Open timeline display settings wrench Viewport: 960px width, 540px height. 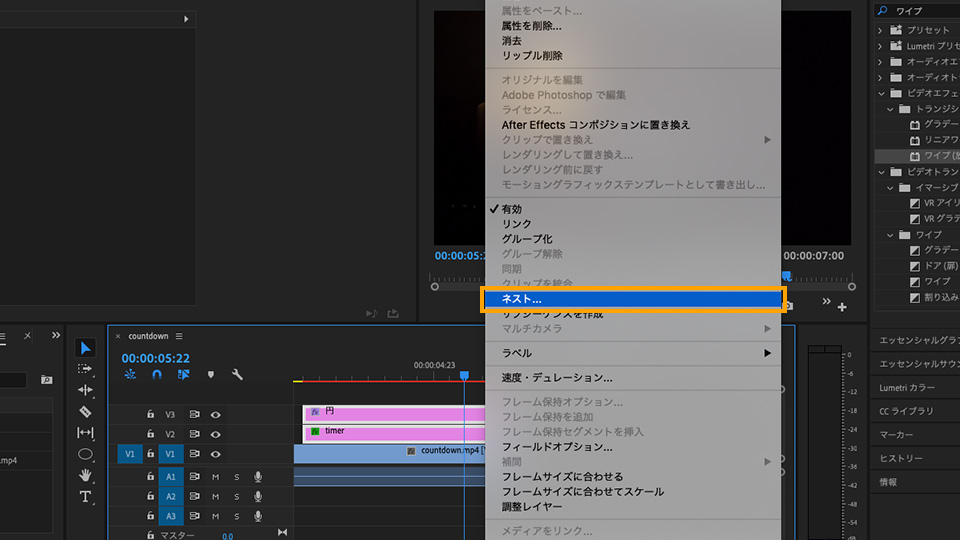237,374
